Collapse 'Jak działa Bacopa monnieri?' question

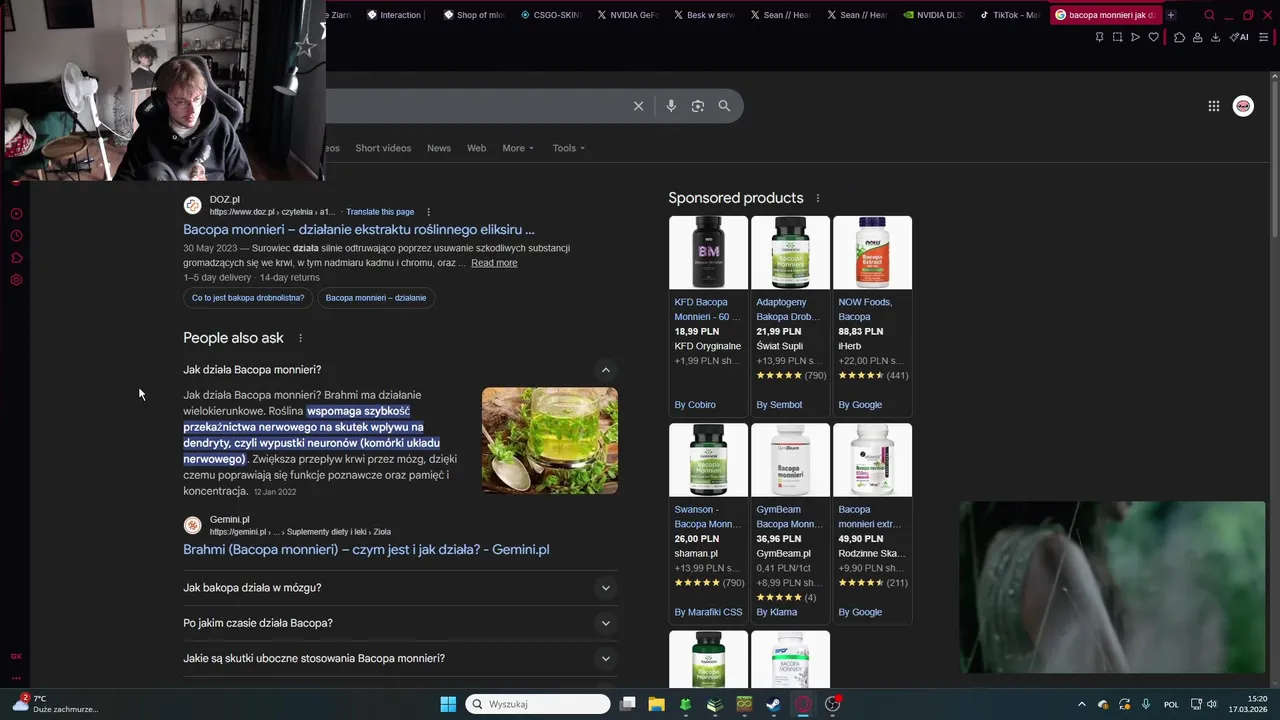pyautogui.click(x=605, y=370)
